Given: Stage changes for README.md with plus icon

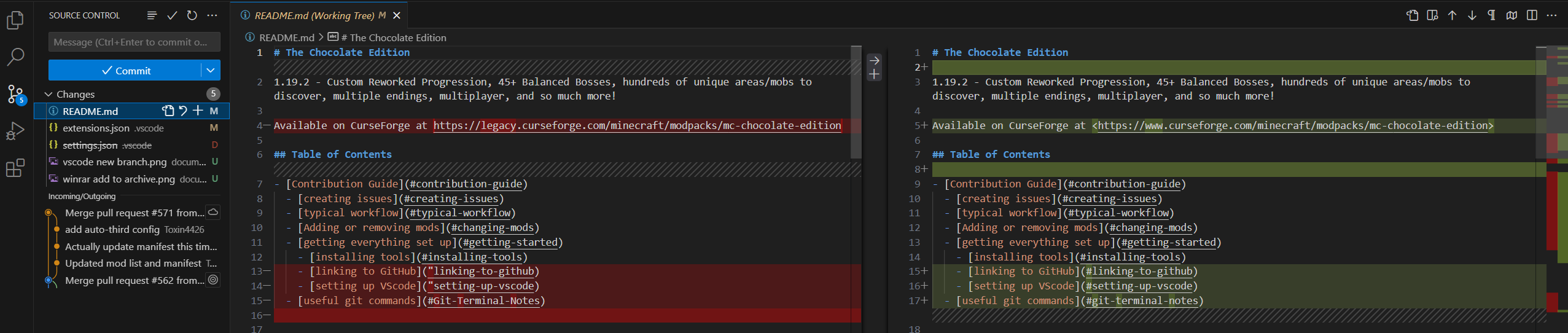Looking at the screenshot, I should [198, 111].
